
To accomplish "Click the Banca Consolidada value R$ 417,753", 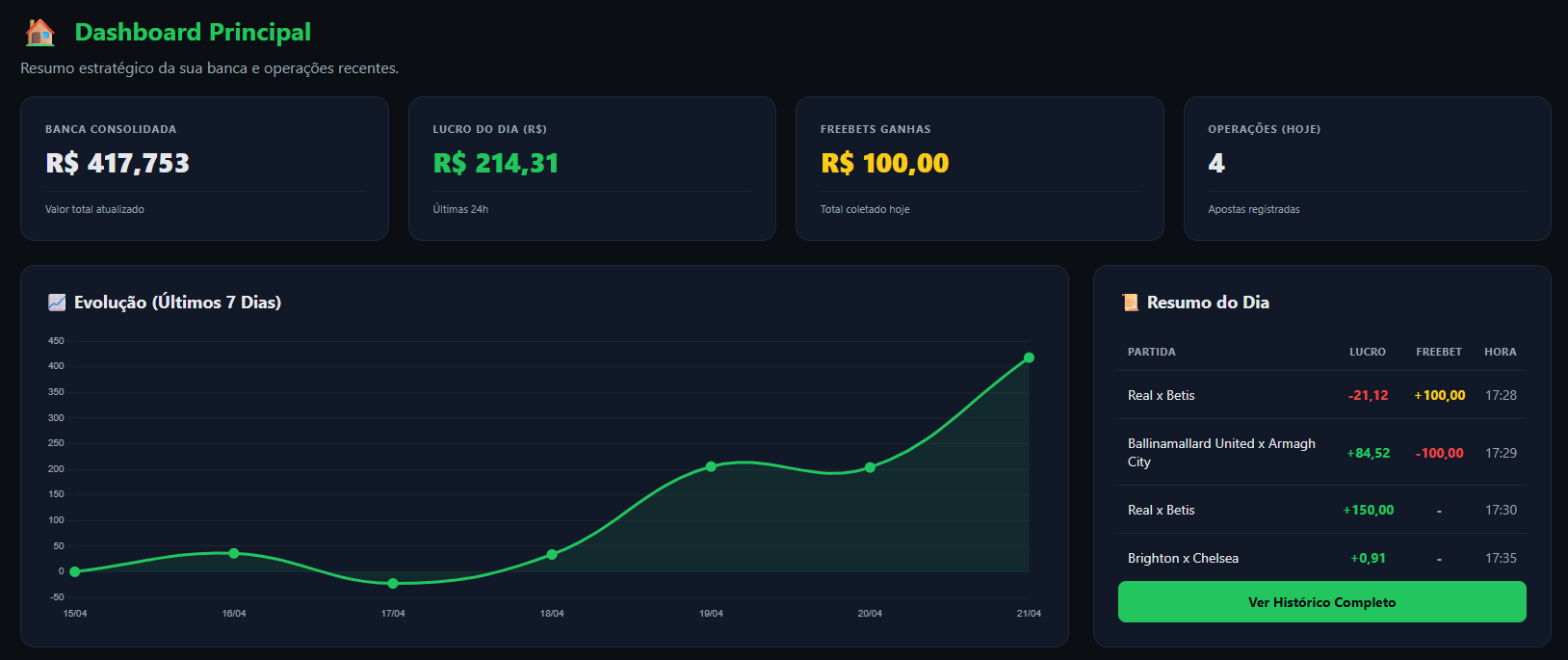I will (118, 163).
